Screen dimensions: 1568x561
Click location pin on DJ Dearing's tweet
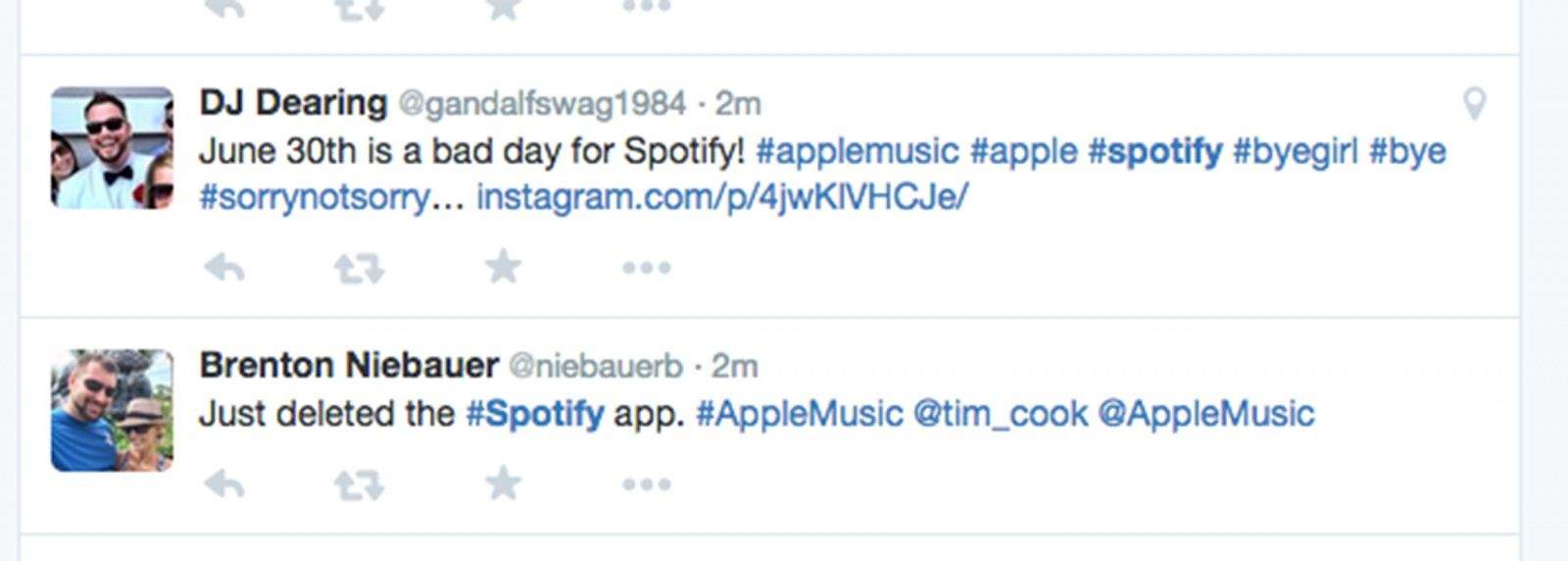click(1474, 103)
